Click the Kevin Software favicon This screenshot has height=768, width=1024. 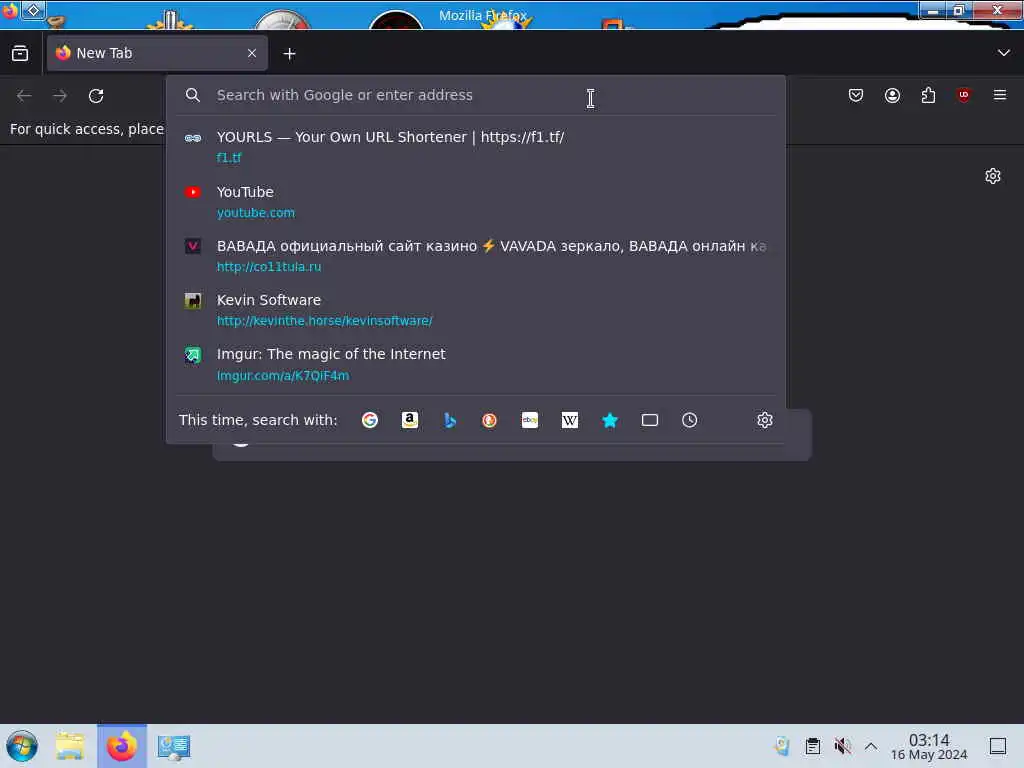193,300
